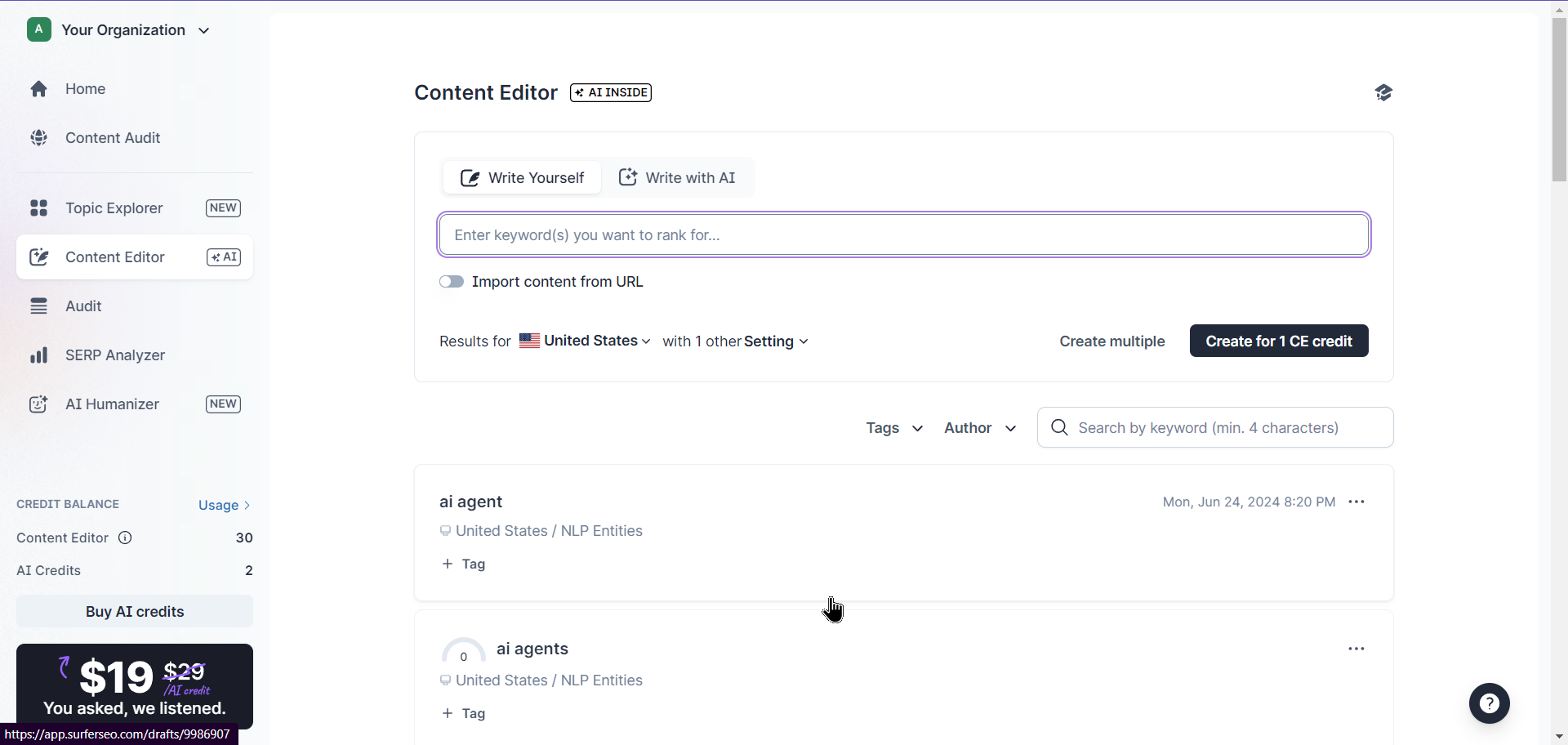Switch to Write with AI mode
The width and height of the screenshot is (1568, 745).
pyautogui.click(x=678, y=177)
